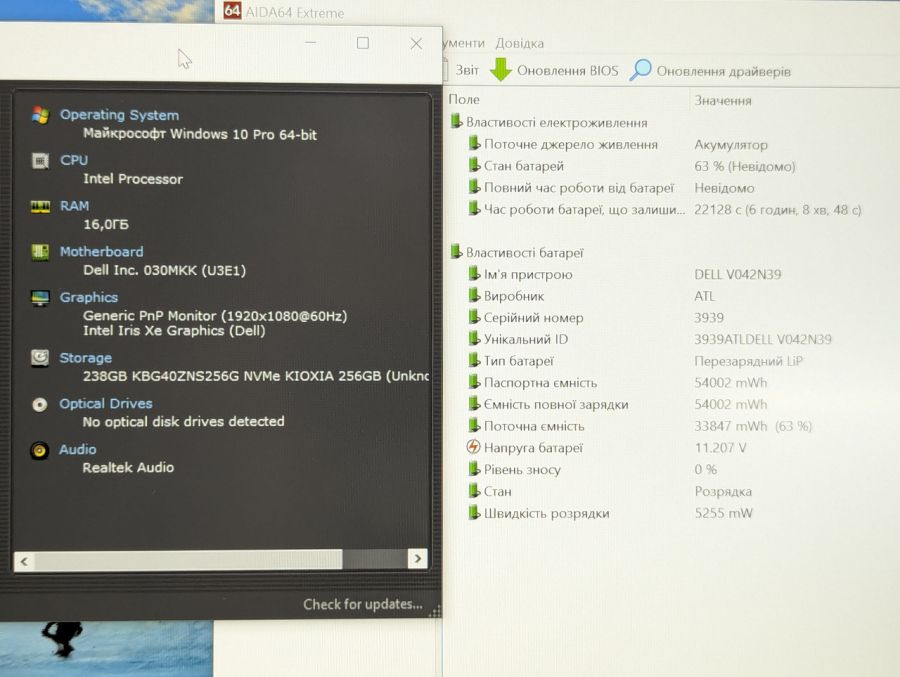Select the Акумулятор power source value

[731, 145]
